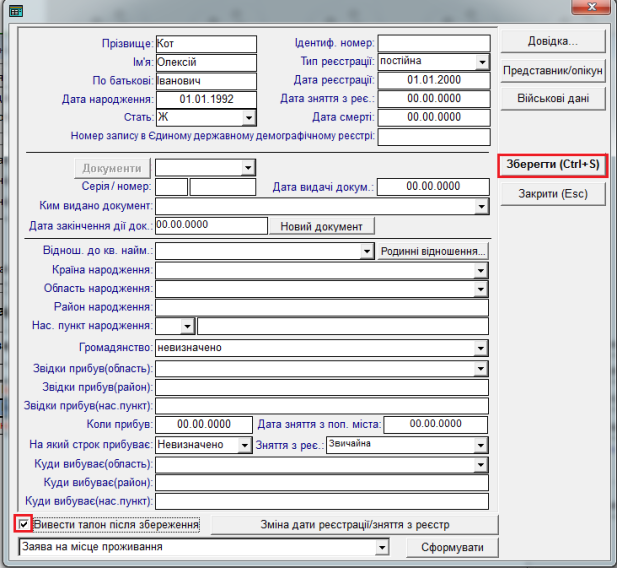Viewport: 617px width, 568px height.
Task: Expand the 'Країна народження' dropdown
Action: pos(481,271)
